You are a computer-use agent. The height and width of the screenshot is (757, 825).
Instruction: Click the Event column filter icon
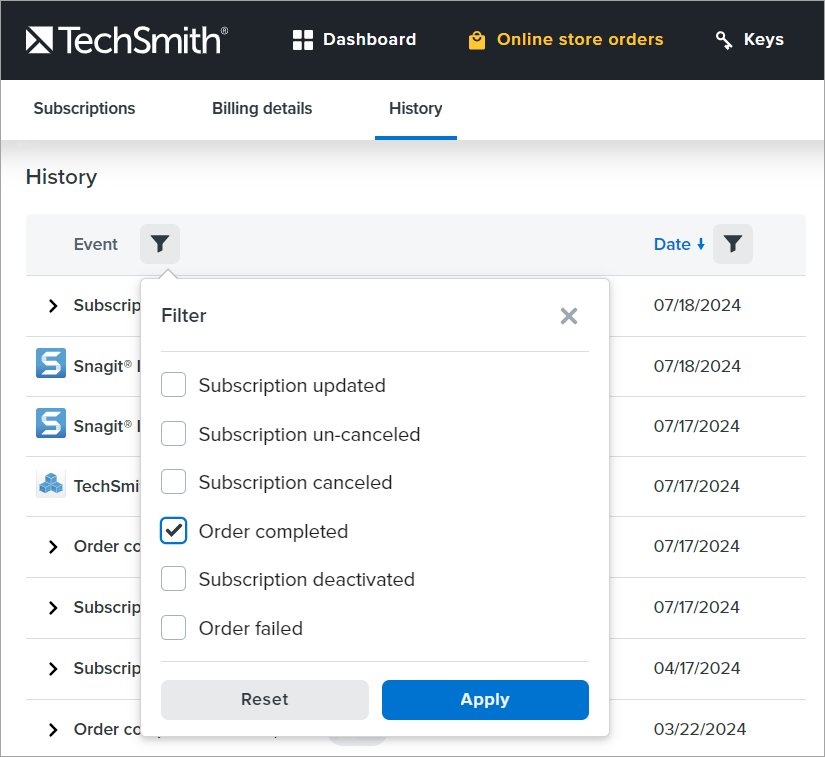(x=160, y=244)
